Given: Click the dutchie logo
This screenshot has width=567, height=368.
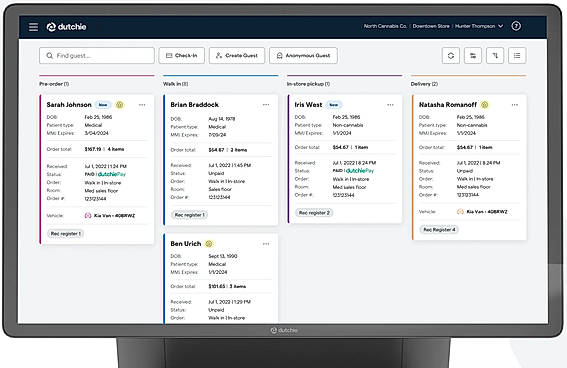Looking at the screenshot, I should [67, 27].
